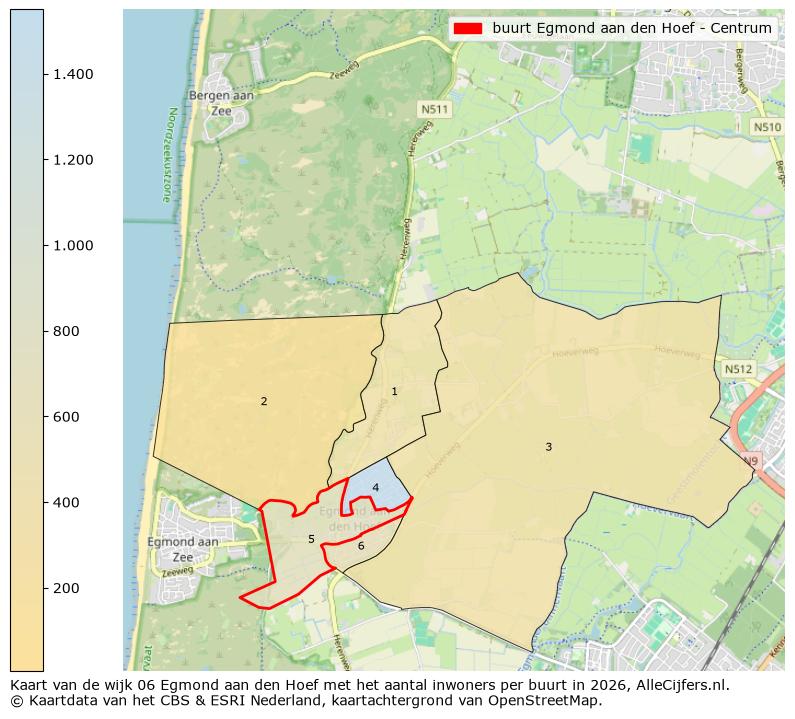Click the '400' colorbar tick label
Image resolution: width=795 pixels, height=719 pixels.
66,503
